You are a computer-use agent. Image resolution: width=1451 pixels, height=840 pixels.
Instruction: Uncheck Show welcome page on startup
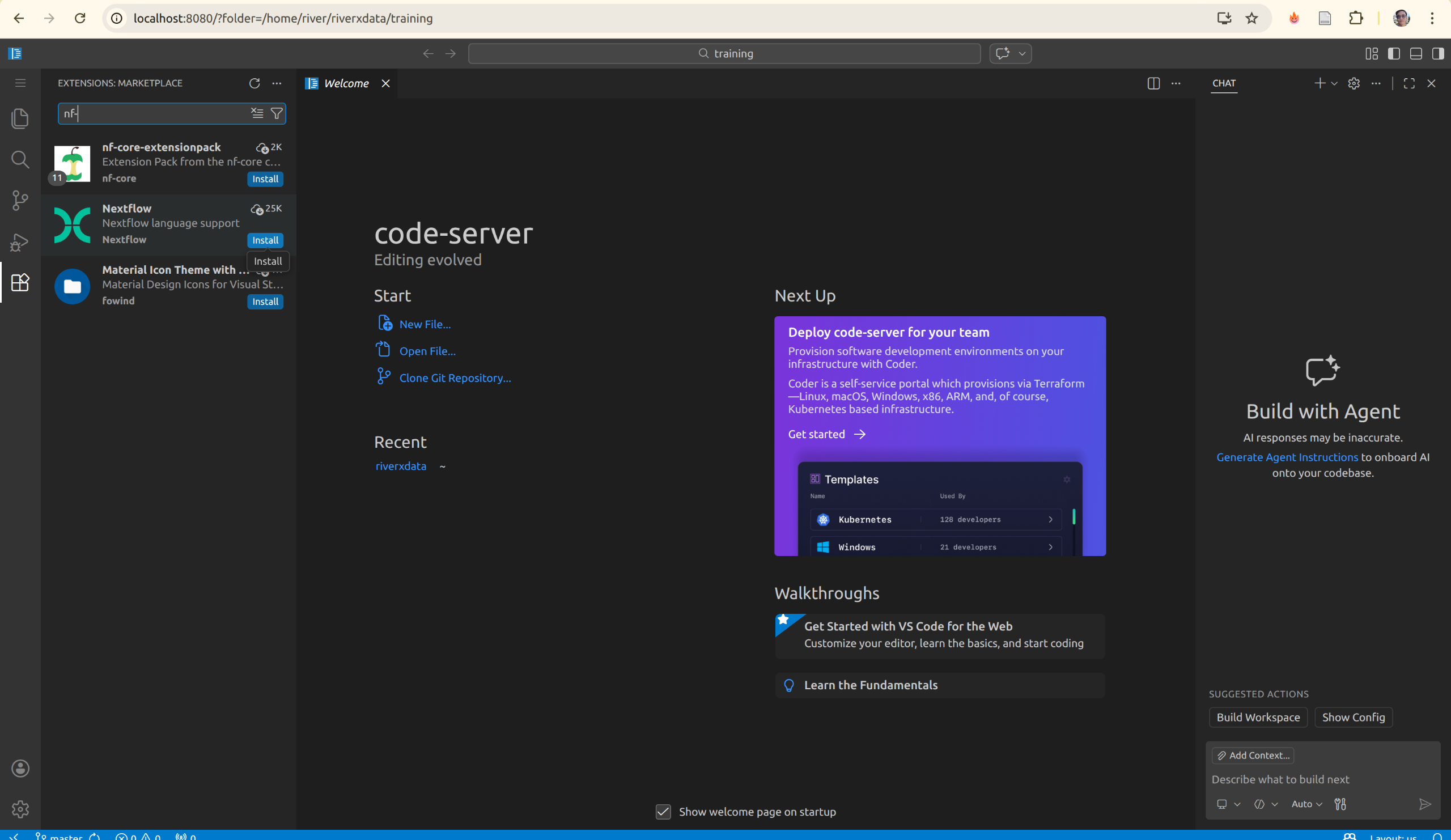click(x=663, y=812)
